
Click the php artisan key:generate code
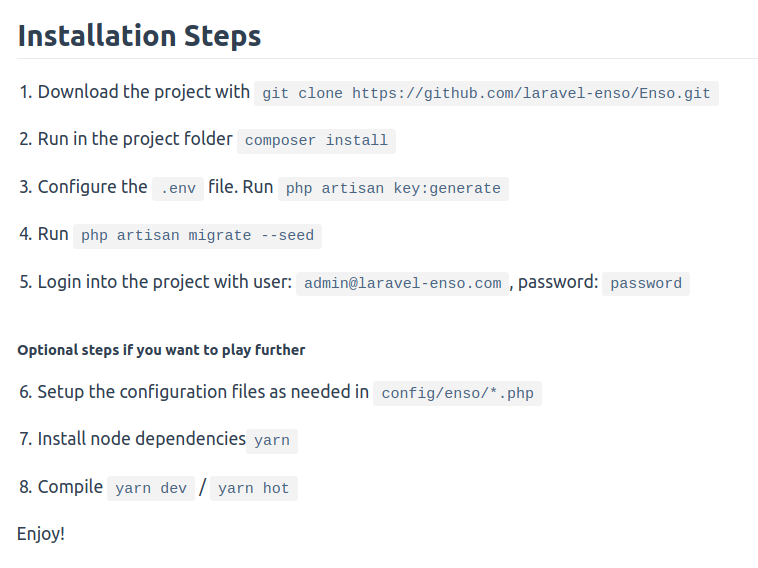[393, 188]
